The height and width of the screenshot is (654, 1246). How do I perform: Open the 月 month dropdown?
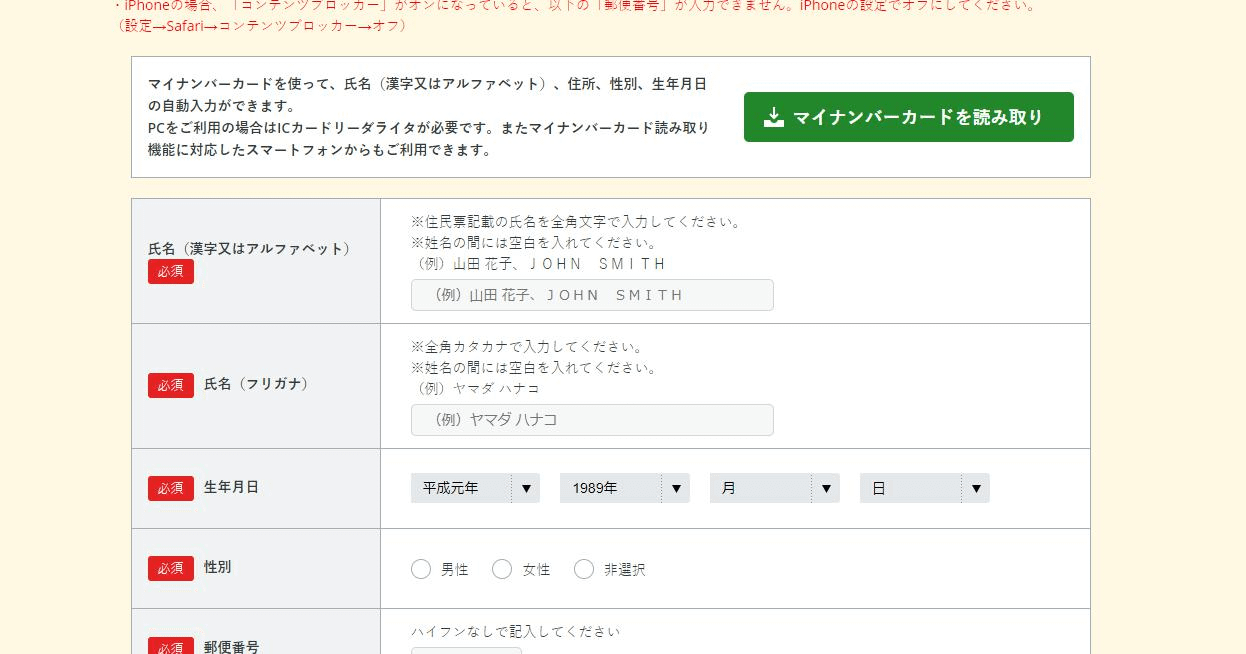click(x=775, y=488)
